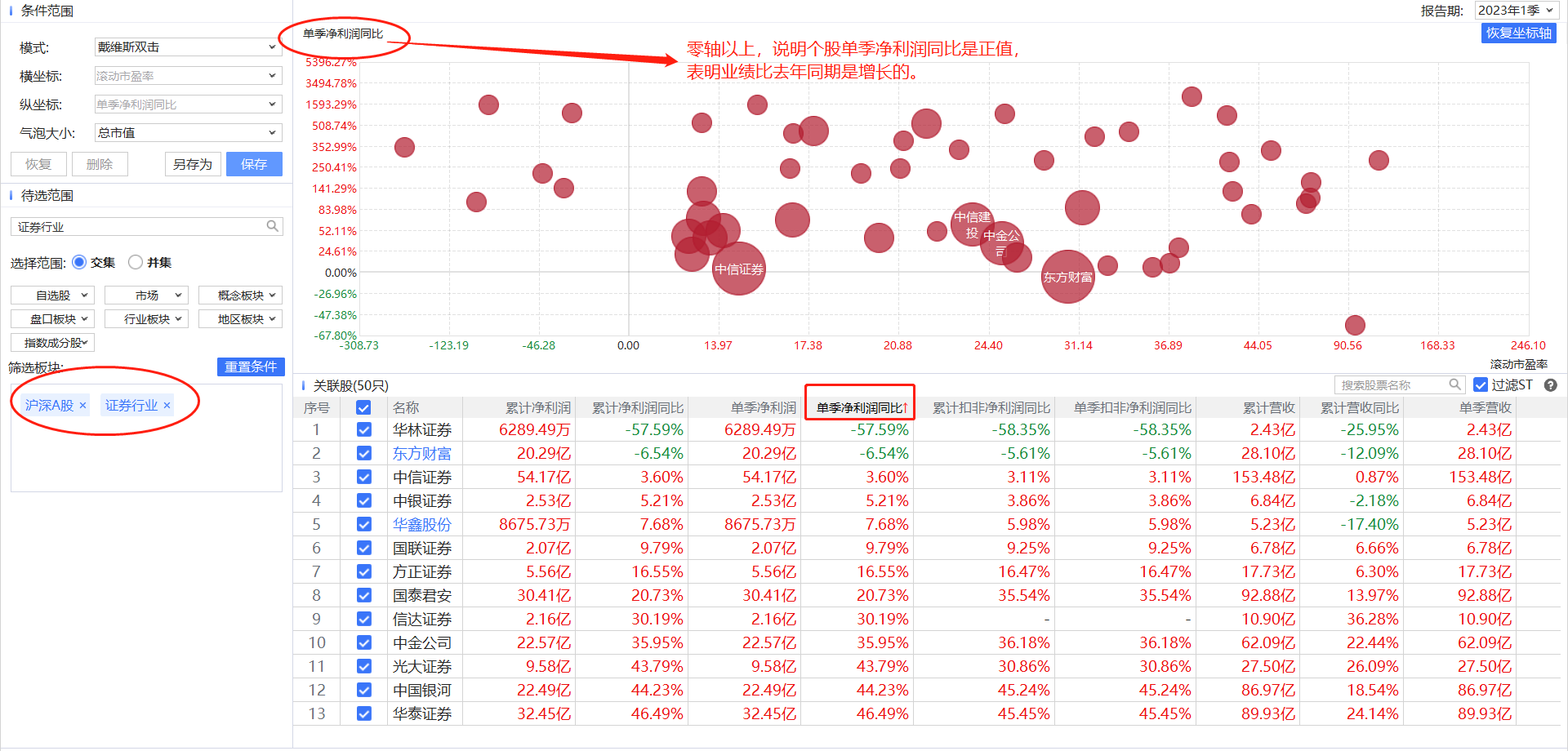Viewport: 1568px width, 751px height.
Task: Uncheck the 东方财富 row checkbox
Action: (x=364, y=453)
